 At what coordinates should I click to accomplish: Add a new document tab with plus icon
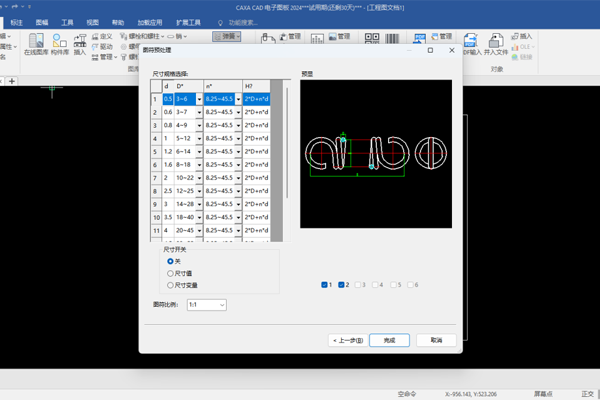point(12,81)
